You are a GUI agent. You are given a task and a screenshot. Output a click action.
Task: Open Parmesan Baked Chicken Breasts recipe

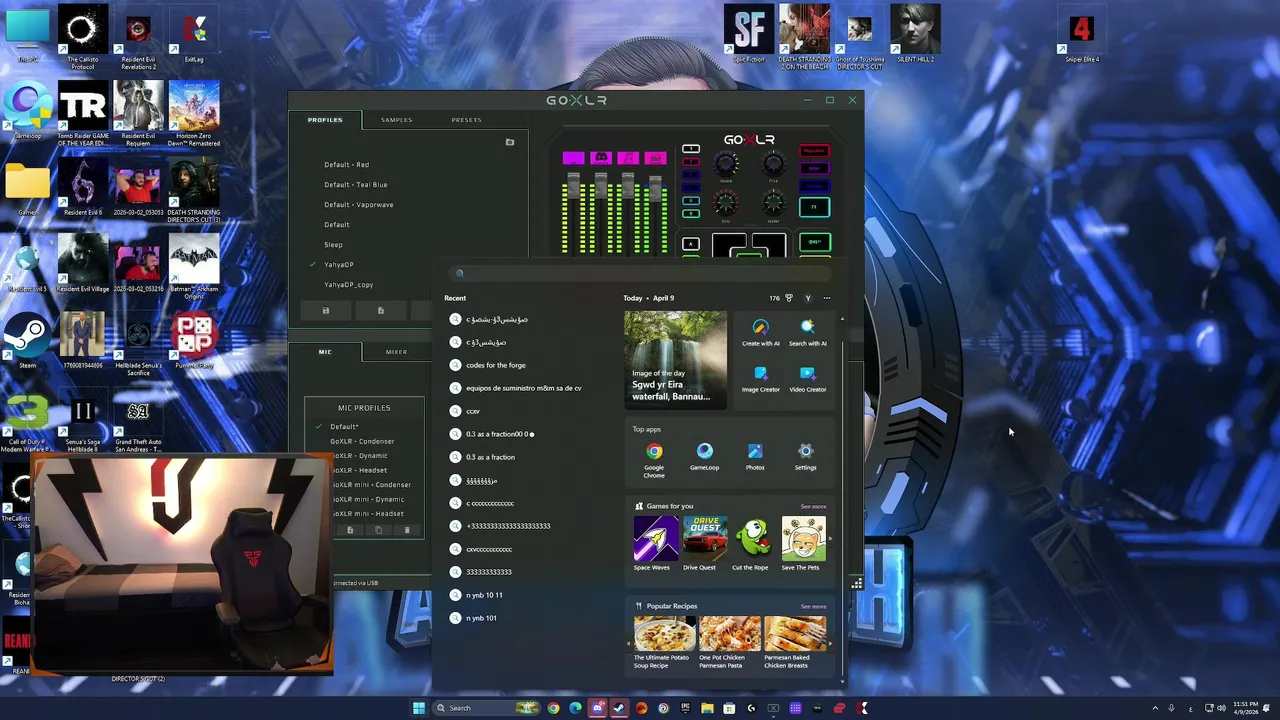tap(795, 642)
